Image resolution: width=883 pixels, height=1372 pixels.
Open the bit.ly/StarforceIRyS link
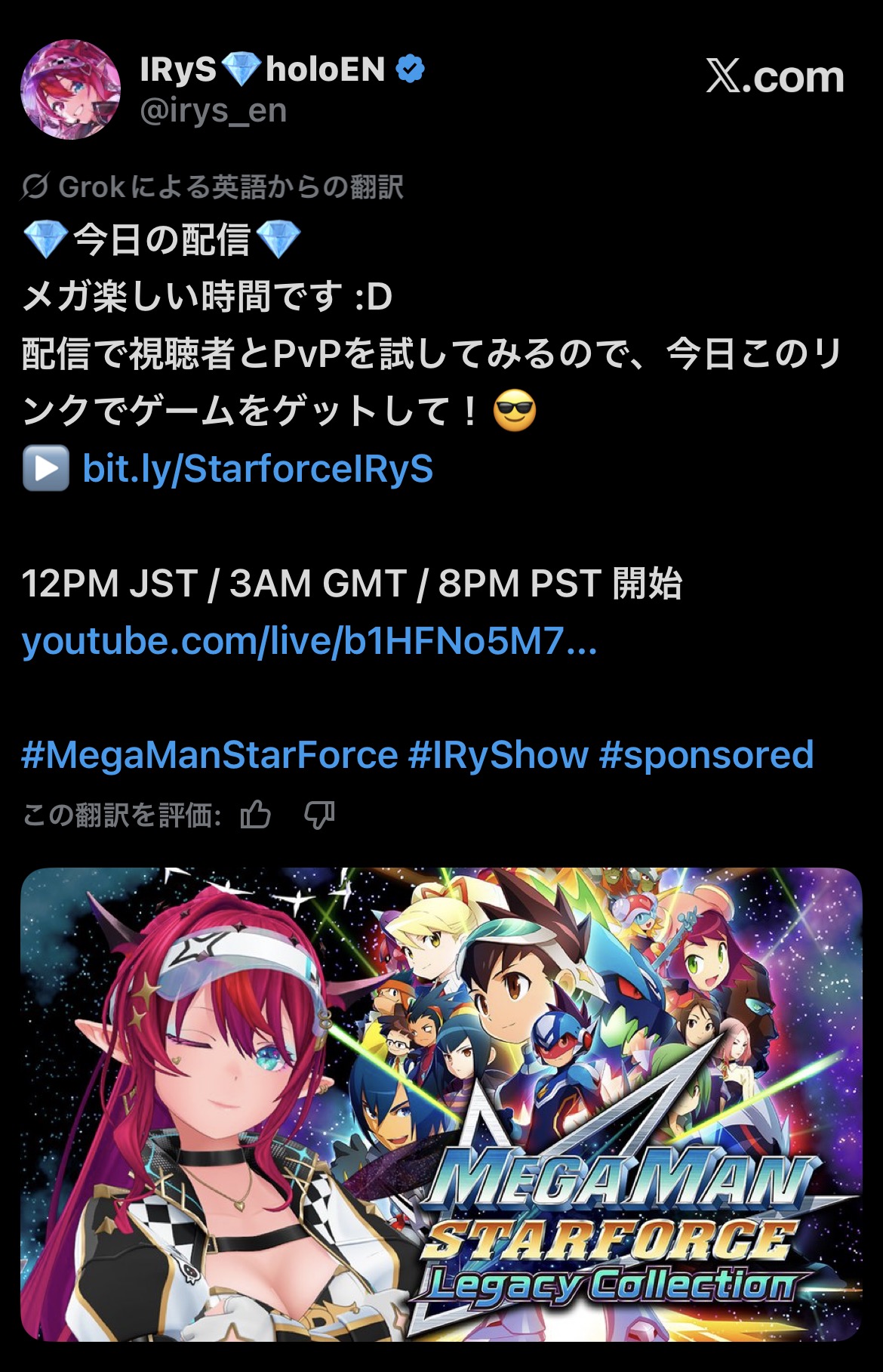click(x=258, y=469)
